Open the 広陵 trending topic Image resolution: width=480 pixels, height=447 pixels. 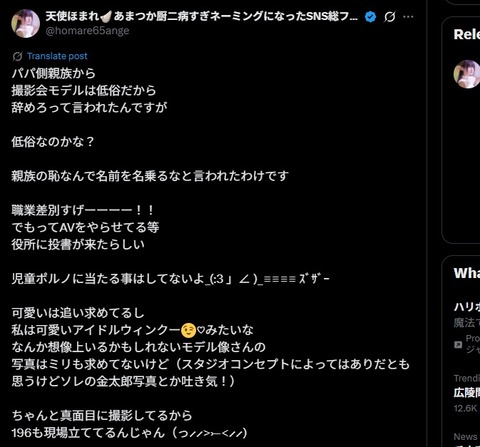tap(467, 393)
